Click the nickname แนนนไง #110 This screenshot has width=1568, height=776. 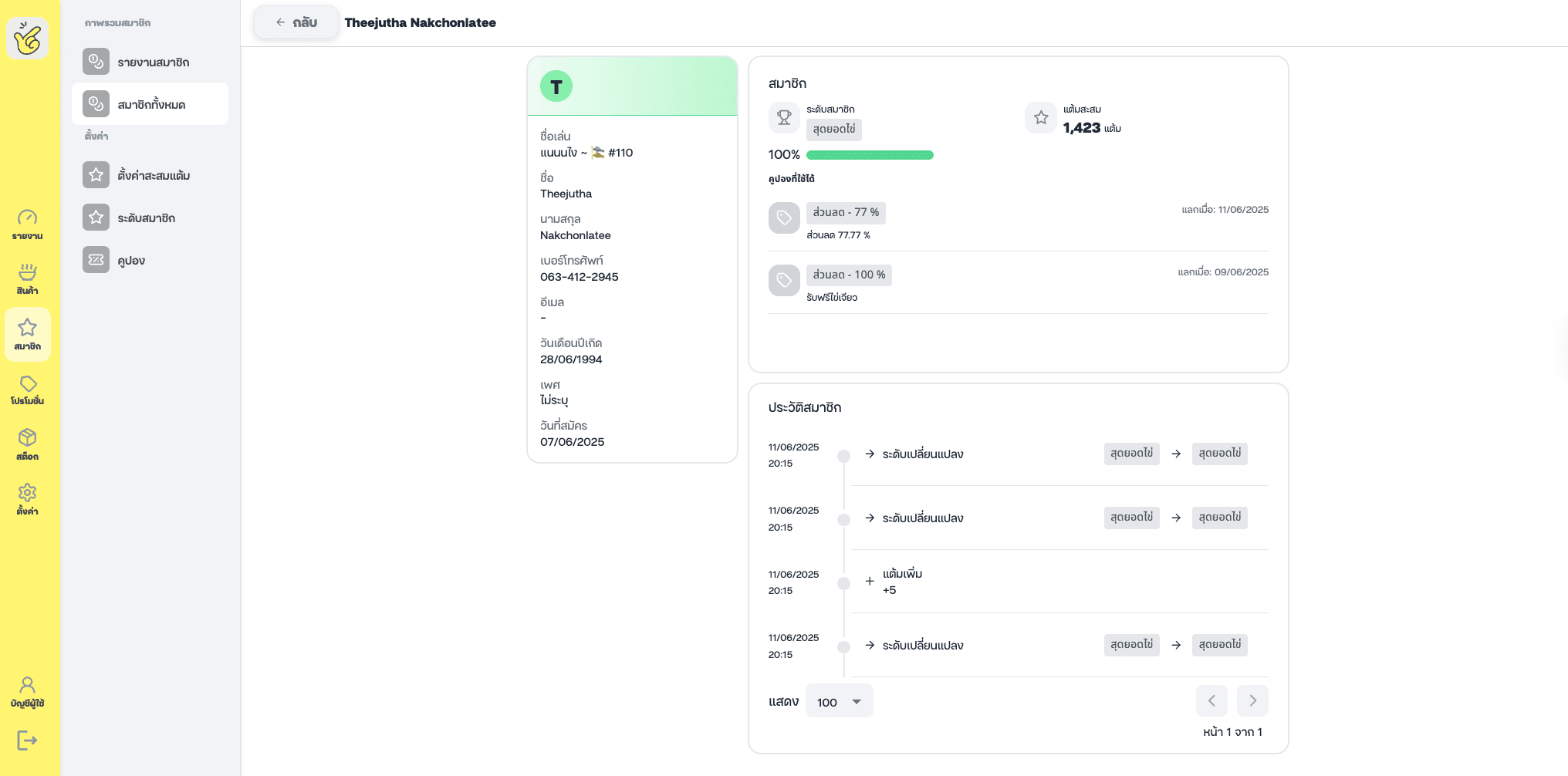[586, 153]
